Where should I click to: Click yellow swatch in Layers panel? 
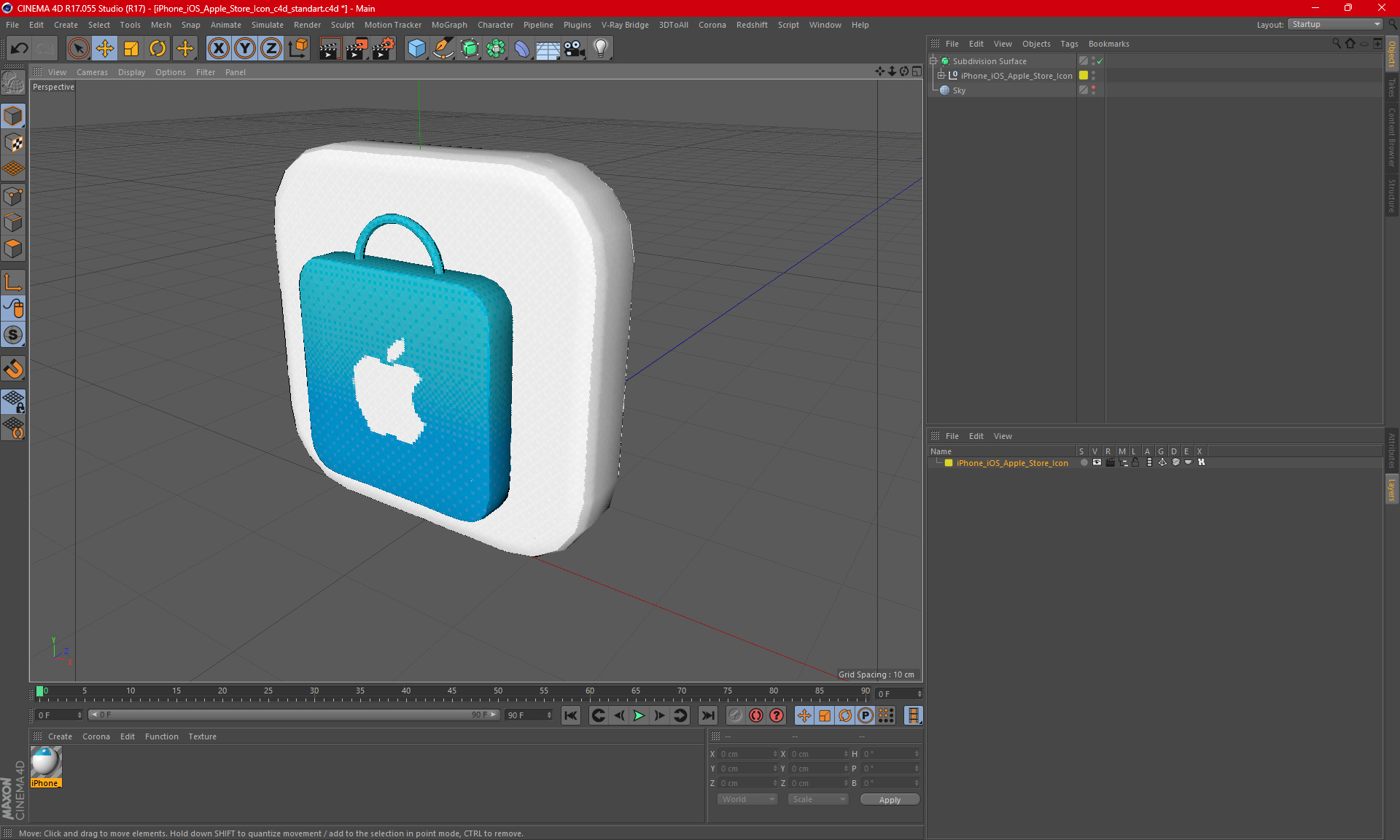pyautogui.click(x=949, y=463)
